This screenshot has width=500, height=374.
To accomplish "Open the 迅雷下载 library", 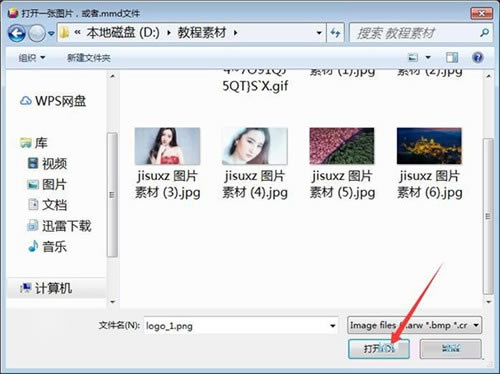I will tap(59, 226).
